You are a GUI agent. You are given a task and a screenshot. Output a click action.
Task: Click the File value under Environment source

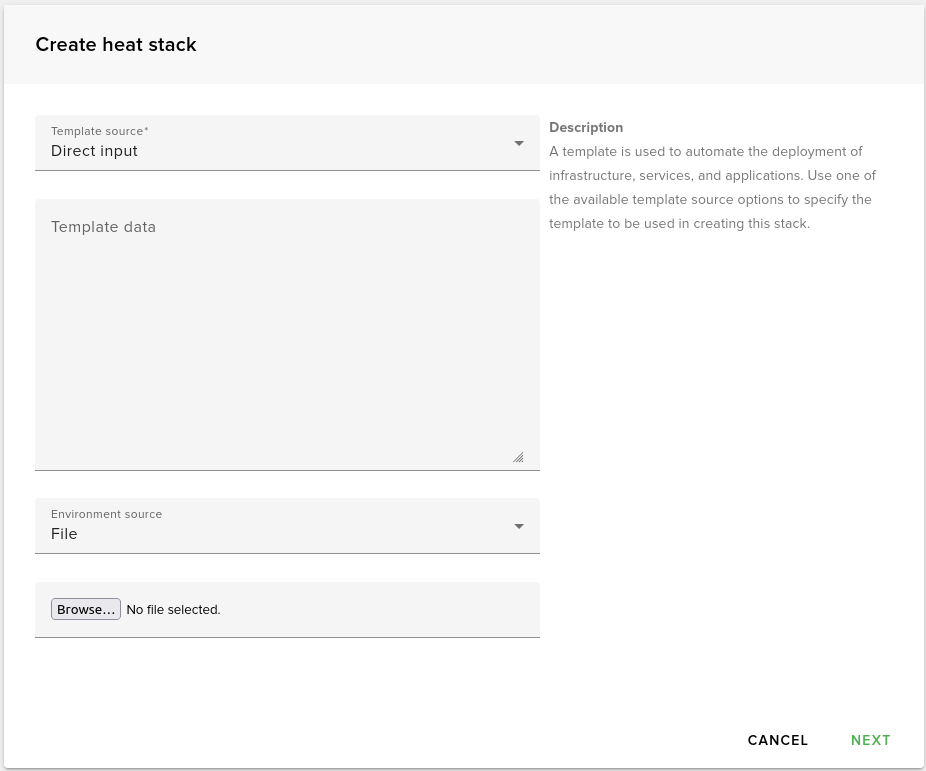[64, 533]
